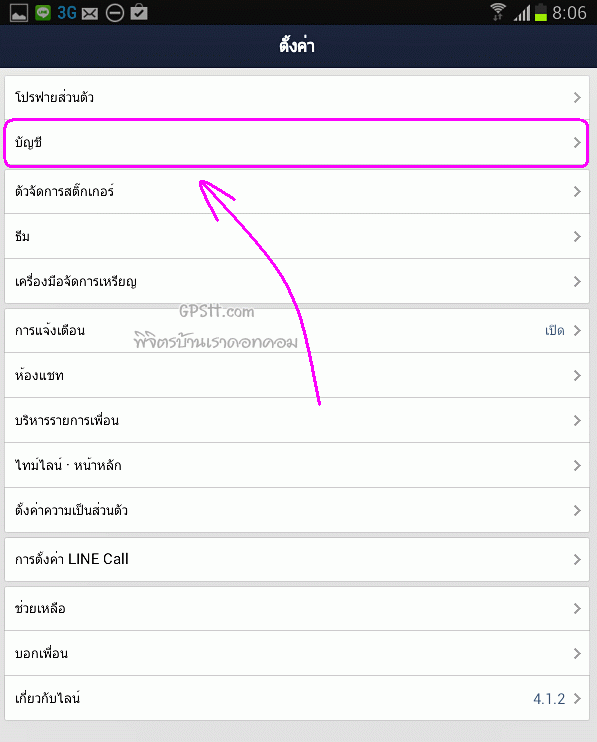This screenshot has width=597, height=742.
Task: Open บริหารรายการเพื่อน option
Action: click(x=297, y=421)
